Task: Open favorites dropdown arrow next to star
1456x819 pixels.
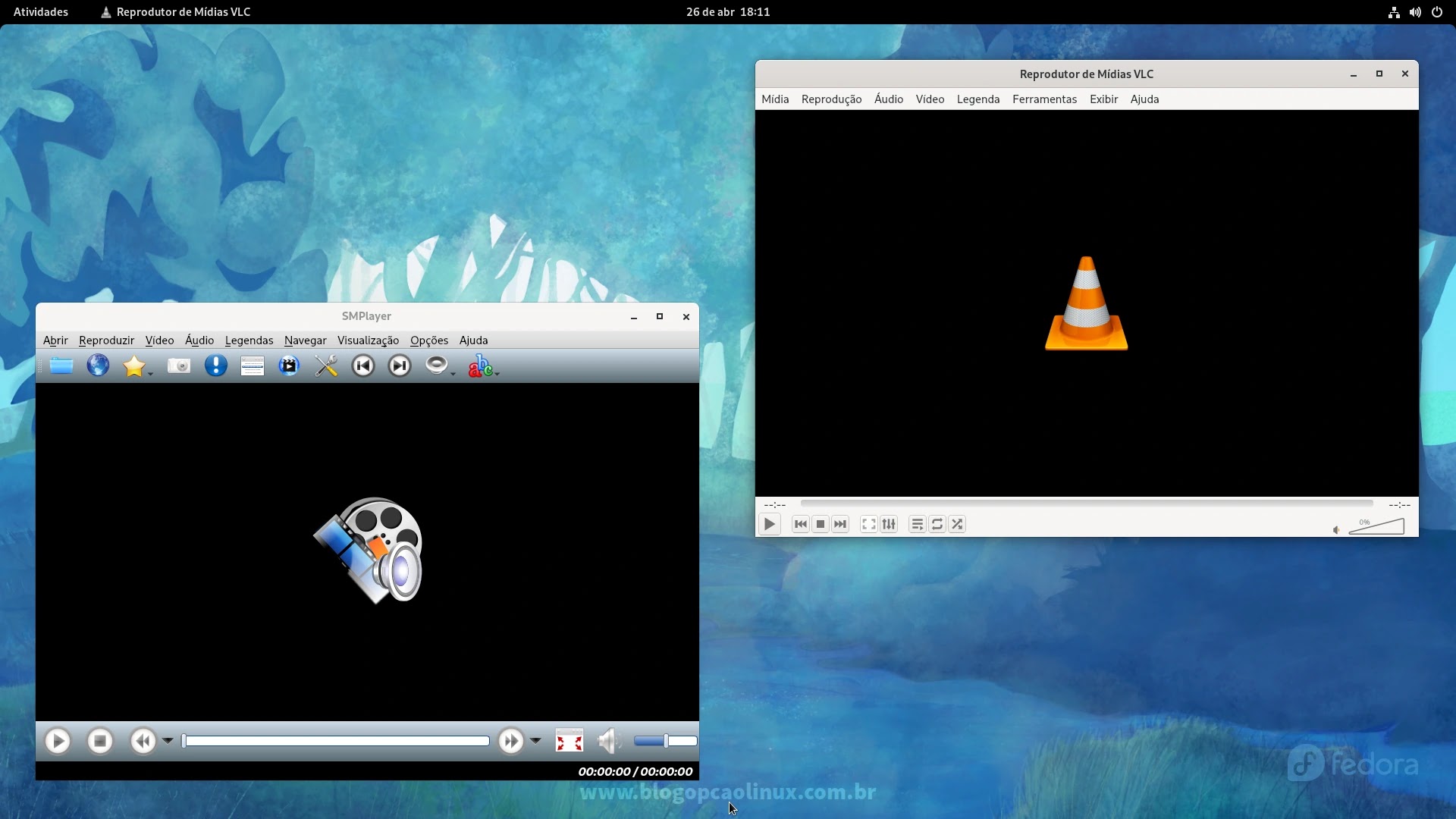Action: click(150, 373)
